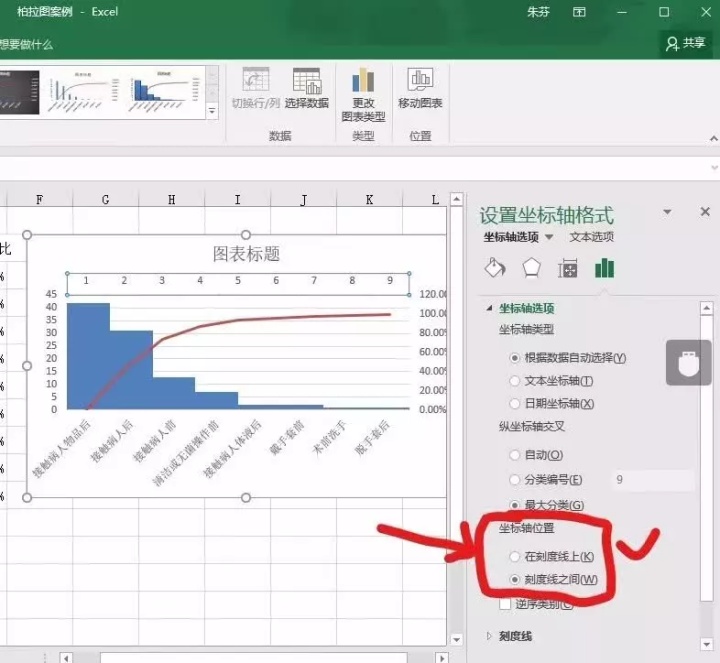Switch to the 坐标轴选项 tab

(x=511, y=237)
